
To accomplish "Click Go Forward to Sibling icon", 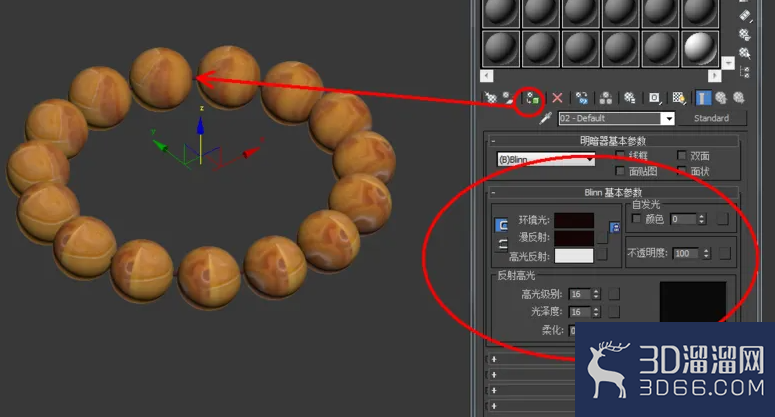I will (x=738, y=98).
